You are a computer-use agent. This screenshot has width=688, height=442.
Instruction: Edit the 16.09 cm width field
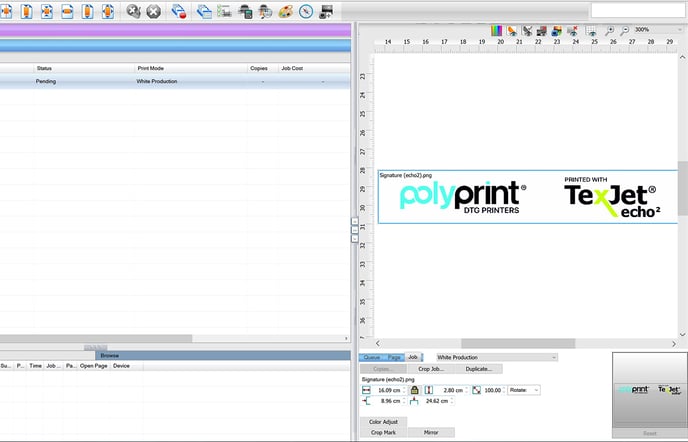(x=389, y=390)
